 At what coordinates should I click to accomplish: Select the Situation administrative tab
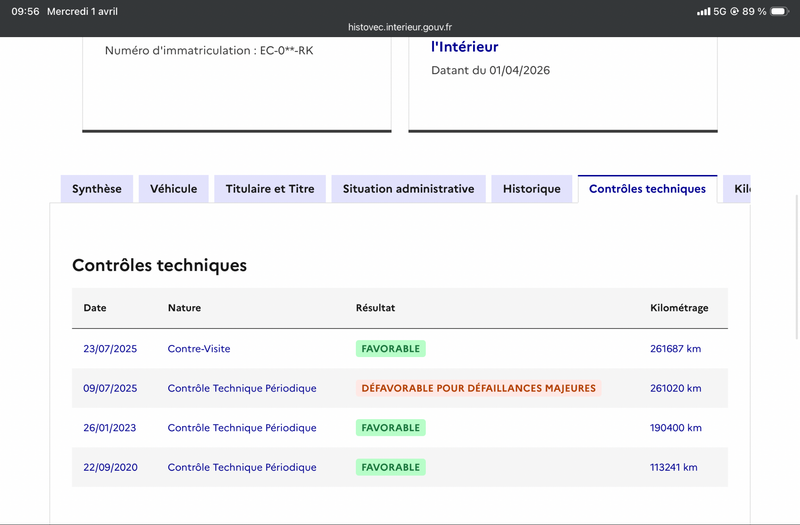tap(408, 189)
